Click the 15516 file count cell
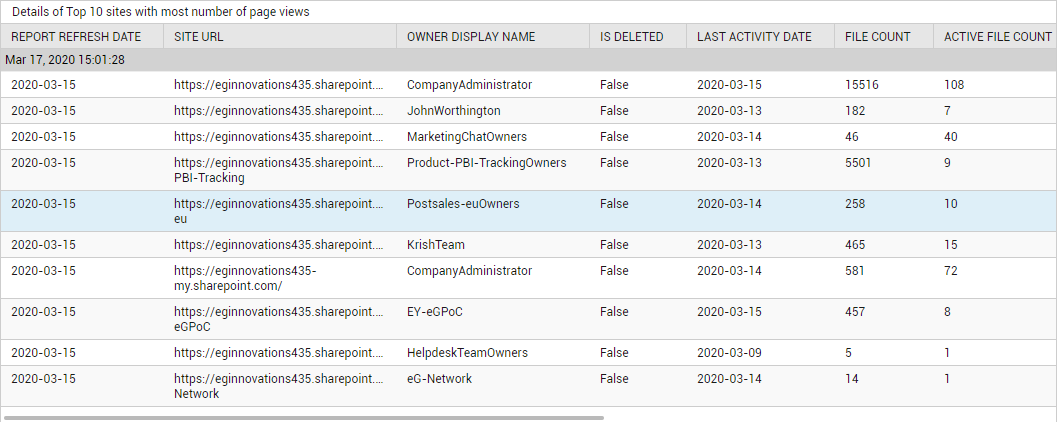Image resolution: width=1058 pixels, height=422 pixels. point(862,84)
